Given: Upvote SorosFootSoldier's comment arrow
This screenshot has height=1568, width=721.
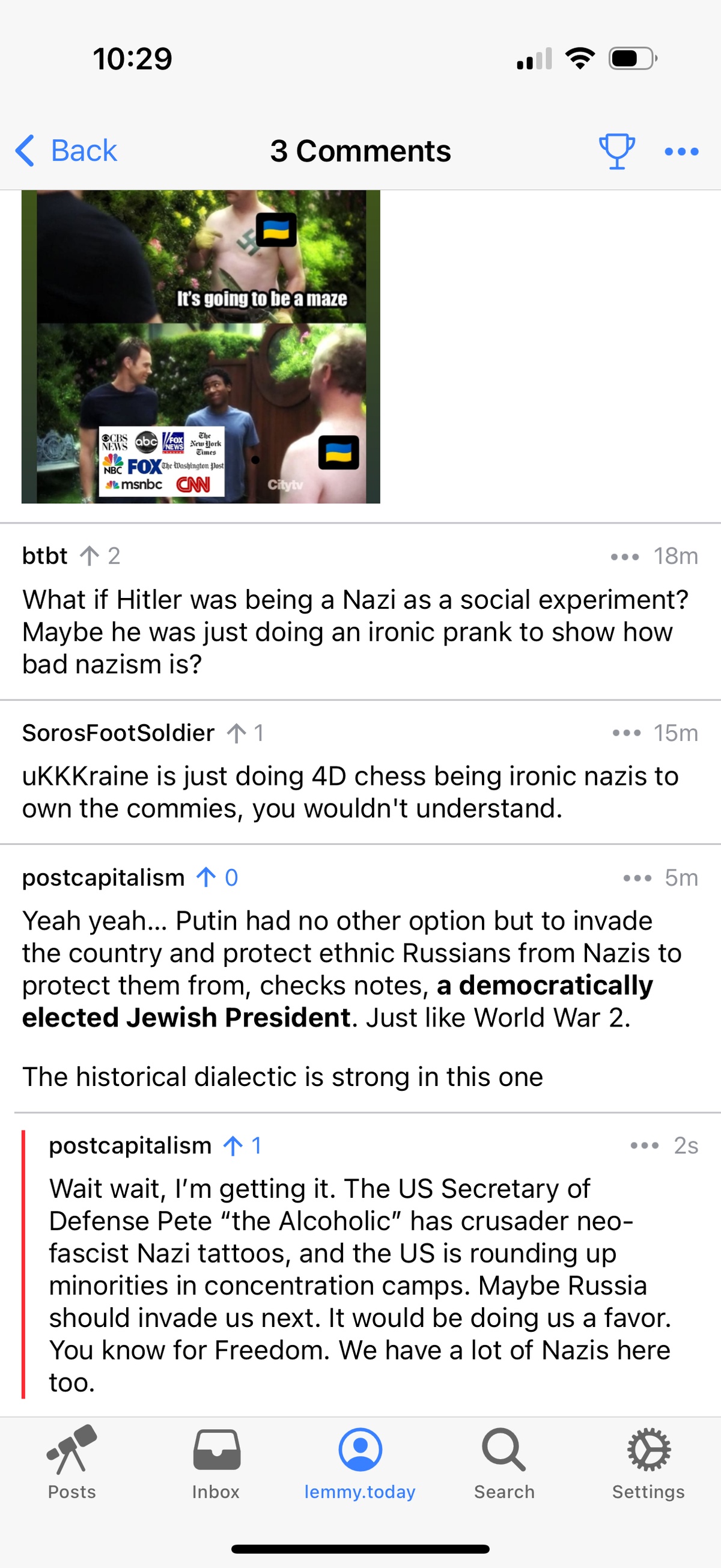Looking at the screenshot, I should 236,733.
